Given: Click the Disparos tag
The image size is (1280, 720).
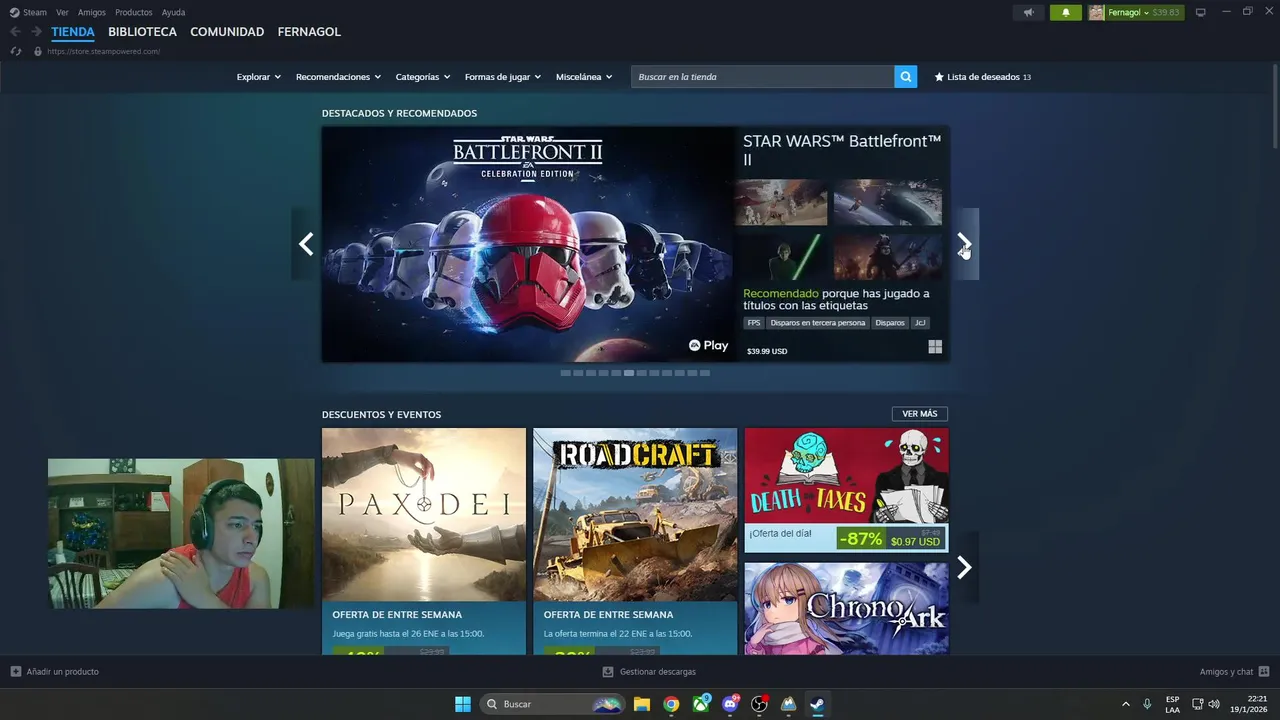Looking at the screenshot, I should click(890, 323).
